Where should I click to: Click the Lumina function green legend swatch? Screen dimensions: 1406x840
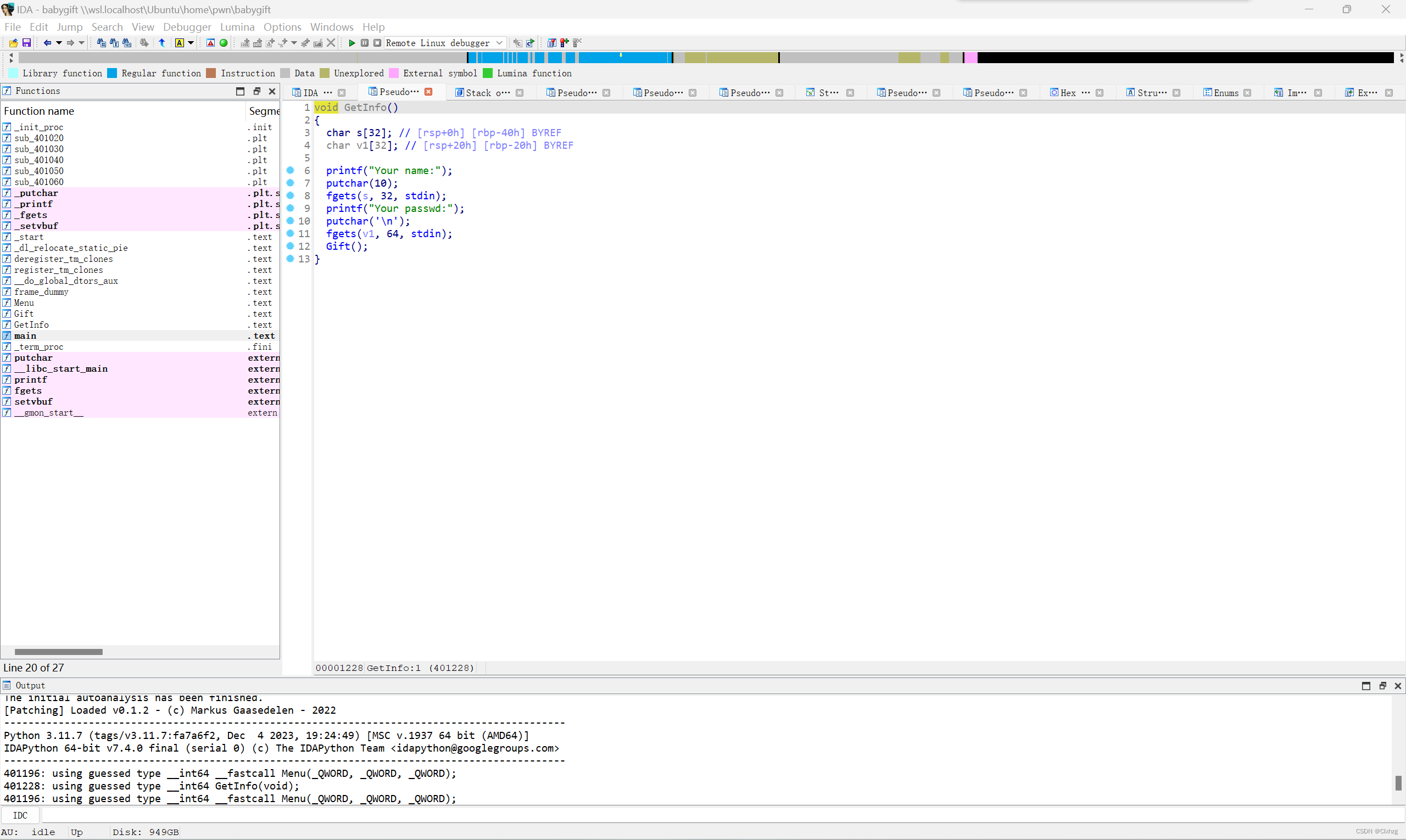coord(488,73)
